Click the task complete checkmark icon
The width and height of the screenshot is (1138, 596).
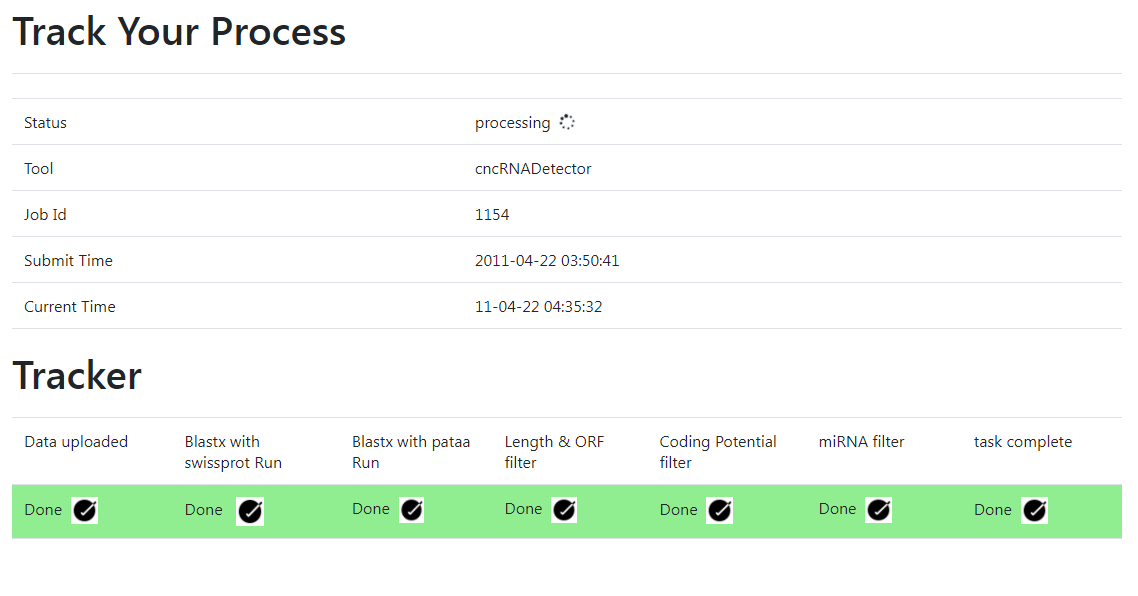[1034, 510]
